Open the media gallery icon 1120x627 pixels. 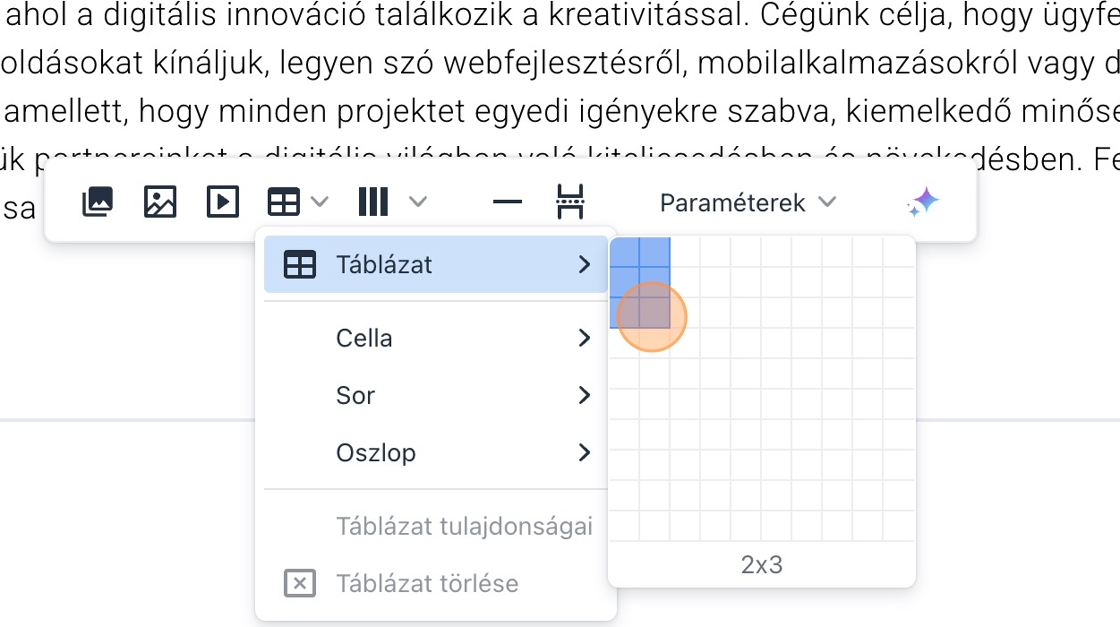click(x=97, y=202)
